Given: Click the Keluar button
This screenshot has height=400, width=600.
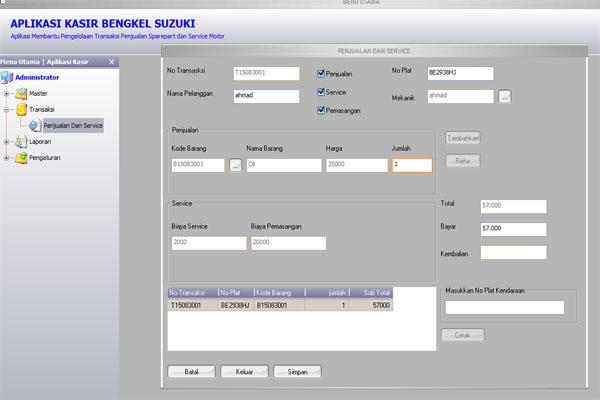Looking at the screenshot, I should pos(245,372).
